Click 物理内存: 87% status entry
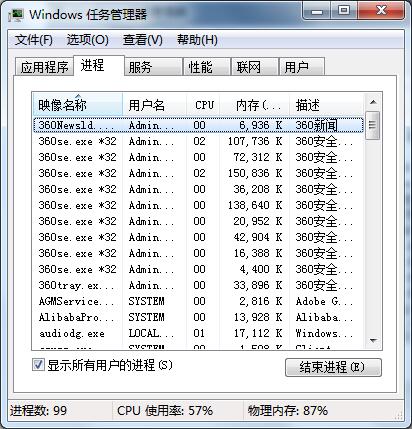 (288, 411)
